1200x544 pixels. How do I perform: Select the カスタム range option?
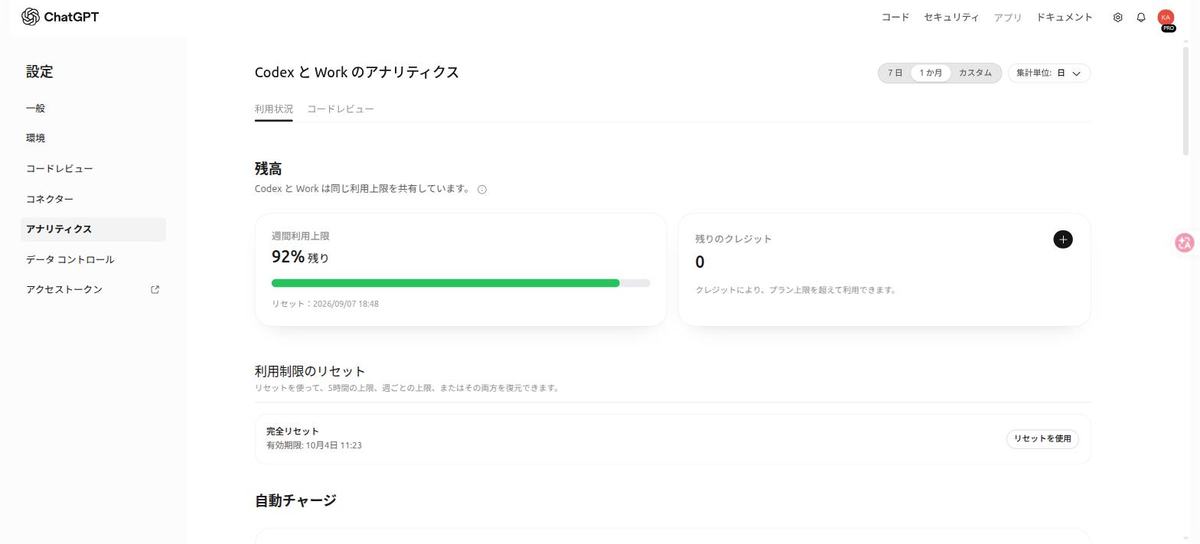tap(975, 73)
